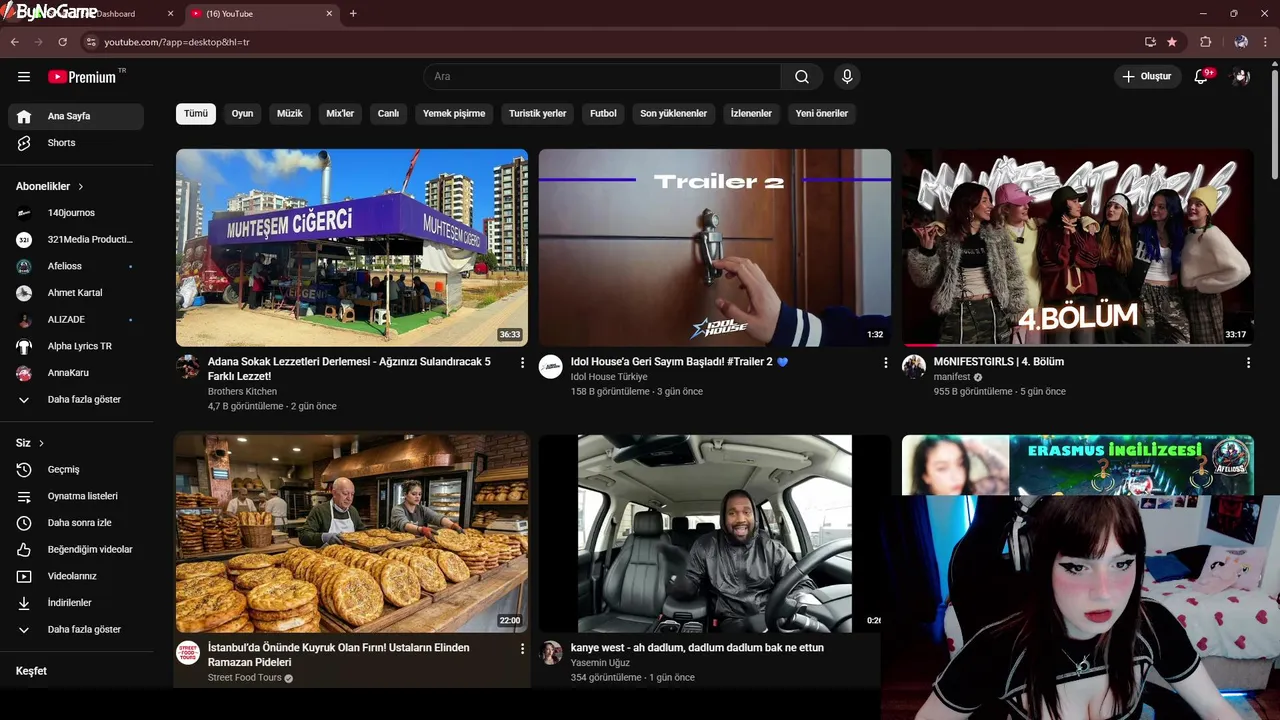Open the kanye west video title
This screenshot has width=1280, height=720.
click(x=697, y=648)
